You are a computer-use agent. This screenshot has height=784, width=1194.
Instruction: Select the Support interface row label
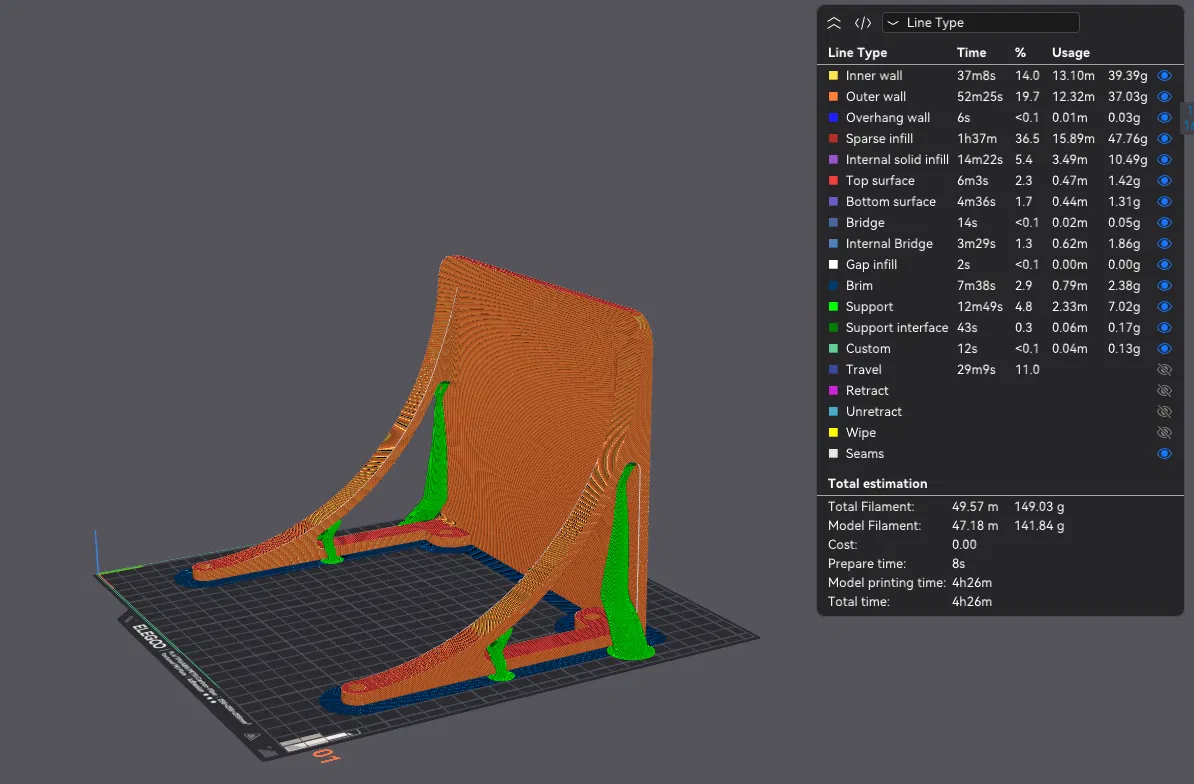pos(896,327)
